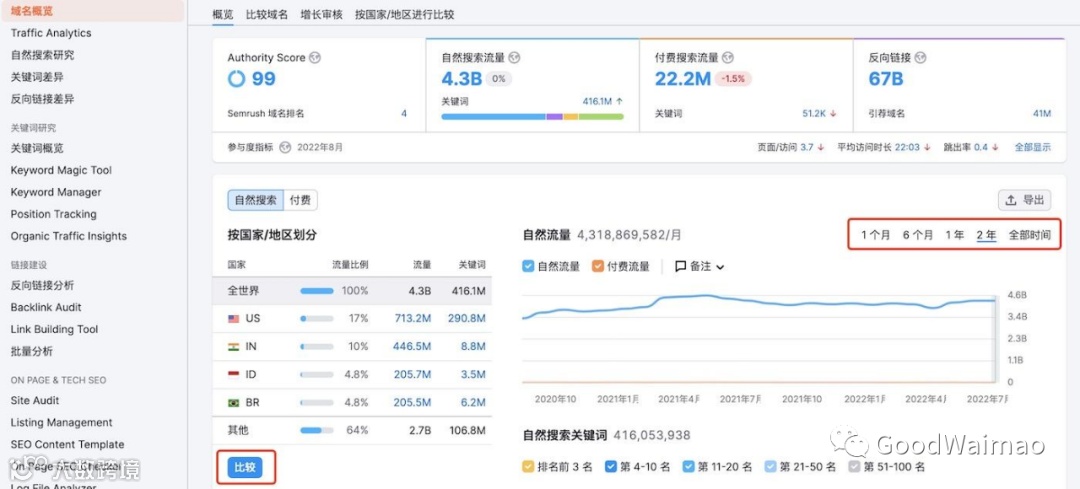
Task: Click the US flag icon
Action: coord(234,318)
